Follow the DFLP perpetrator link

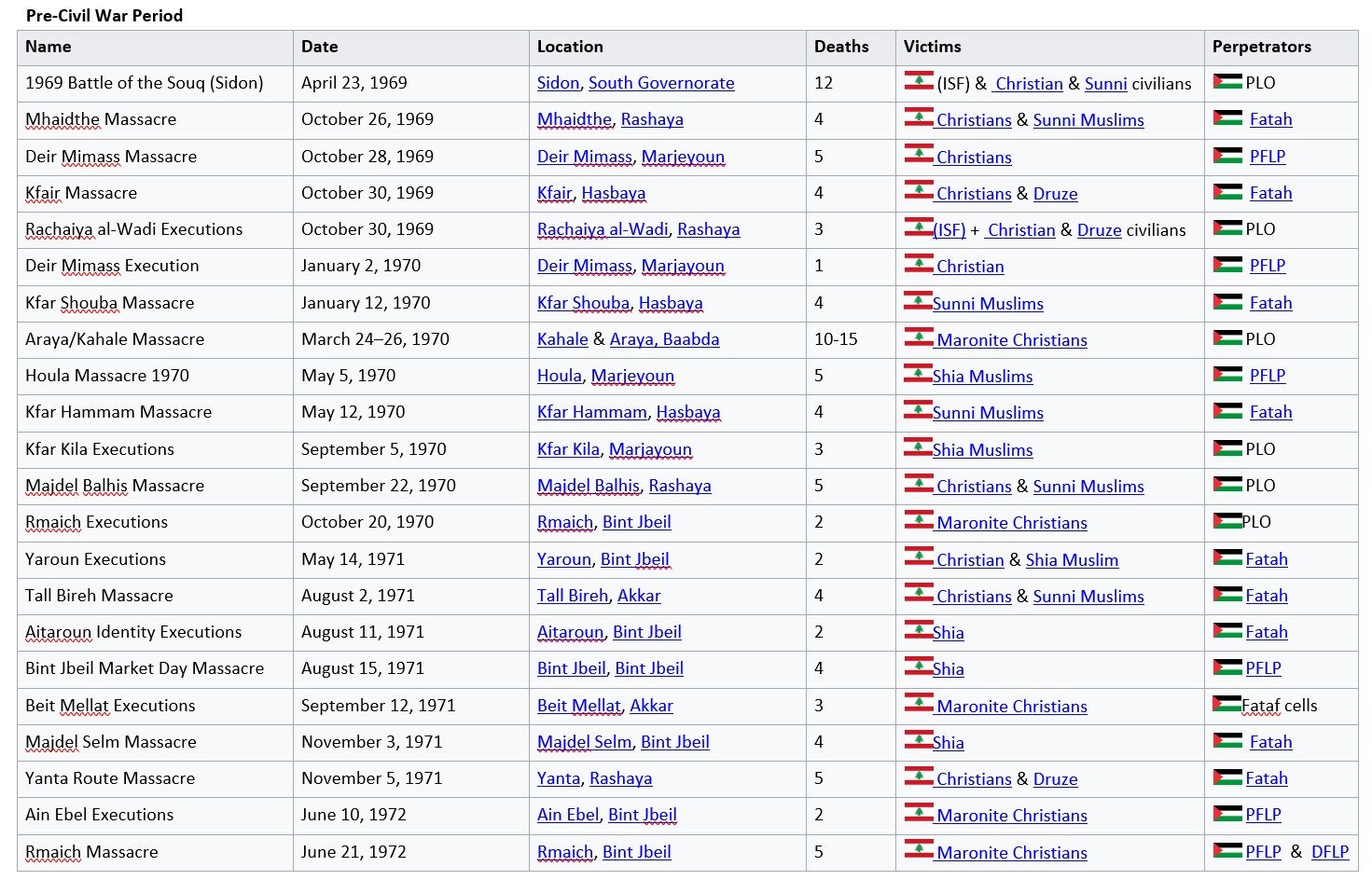pyautogui.click(x=1330, y=852)
